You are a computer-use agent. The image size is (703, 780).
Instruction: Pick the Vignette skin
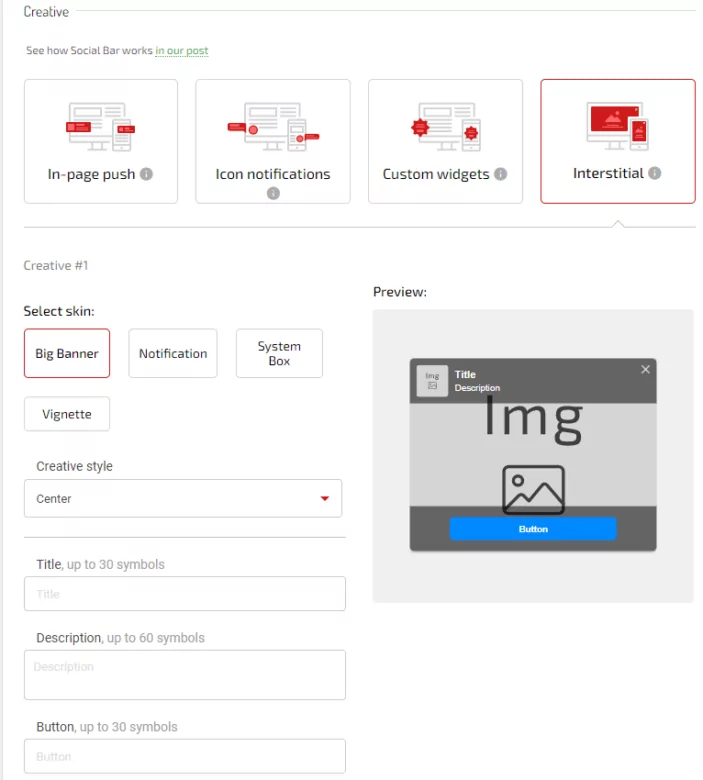[67, 414]
